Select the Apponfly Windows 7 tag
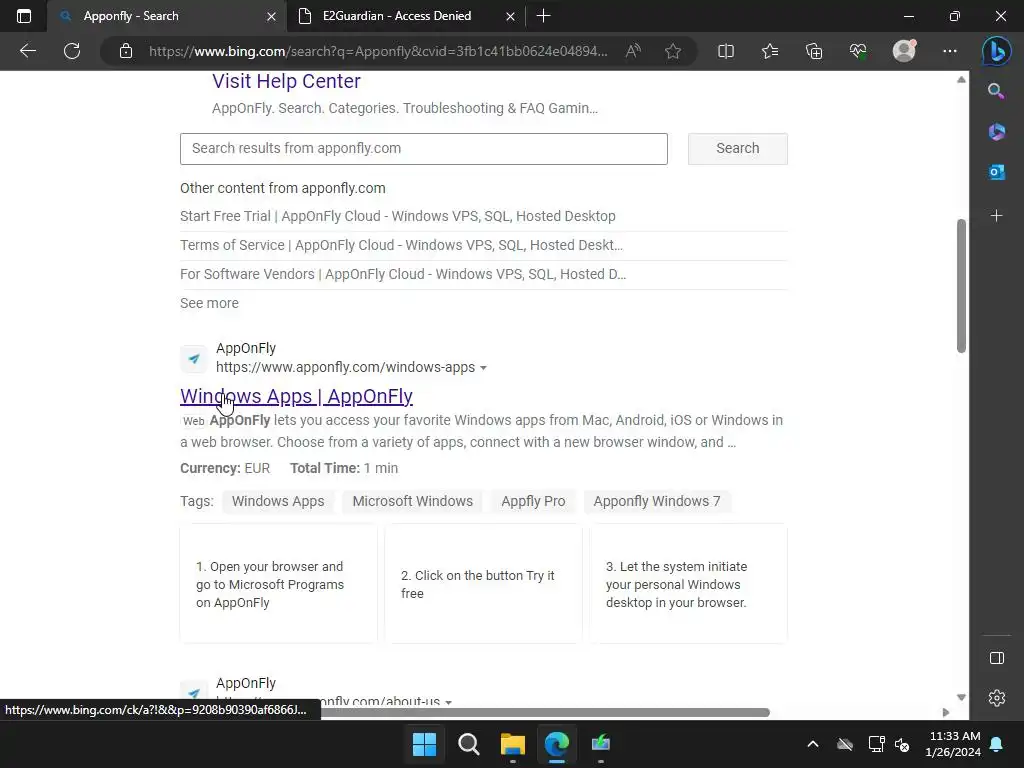 tap(657, 501)
